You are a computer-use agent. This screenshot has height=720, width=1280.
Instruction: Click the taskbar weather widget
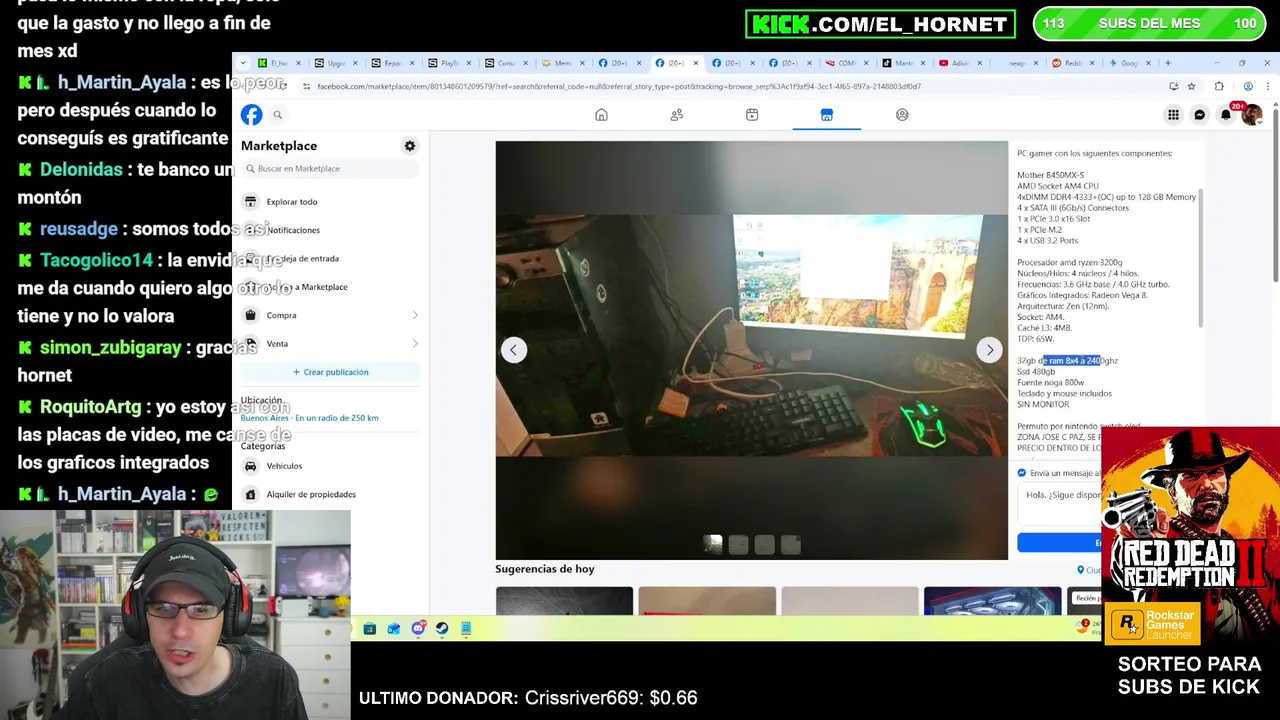[1090, 627]
